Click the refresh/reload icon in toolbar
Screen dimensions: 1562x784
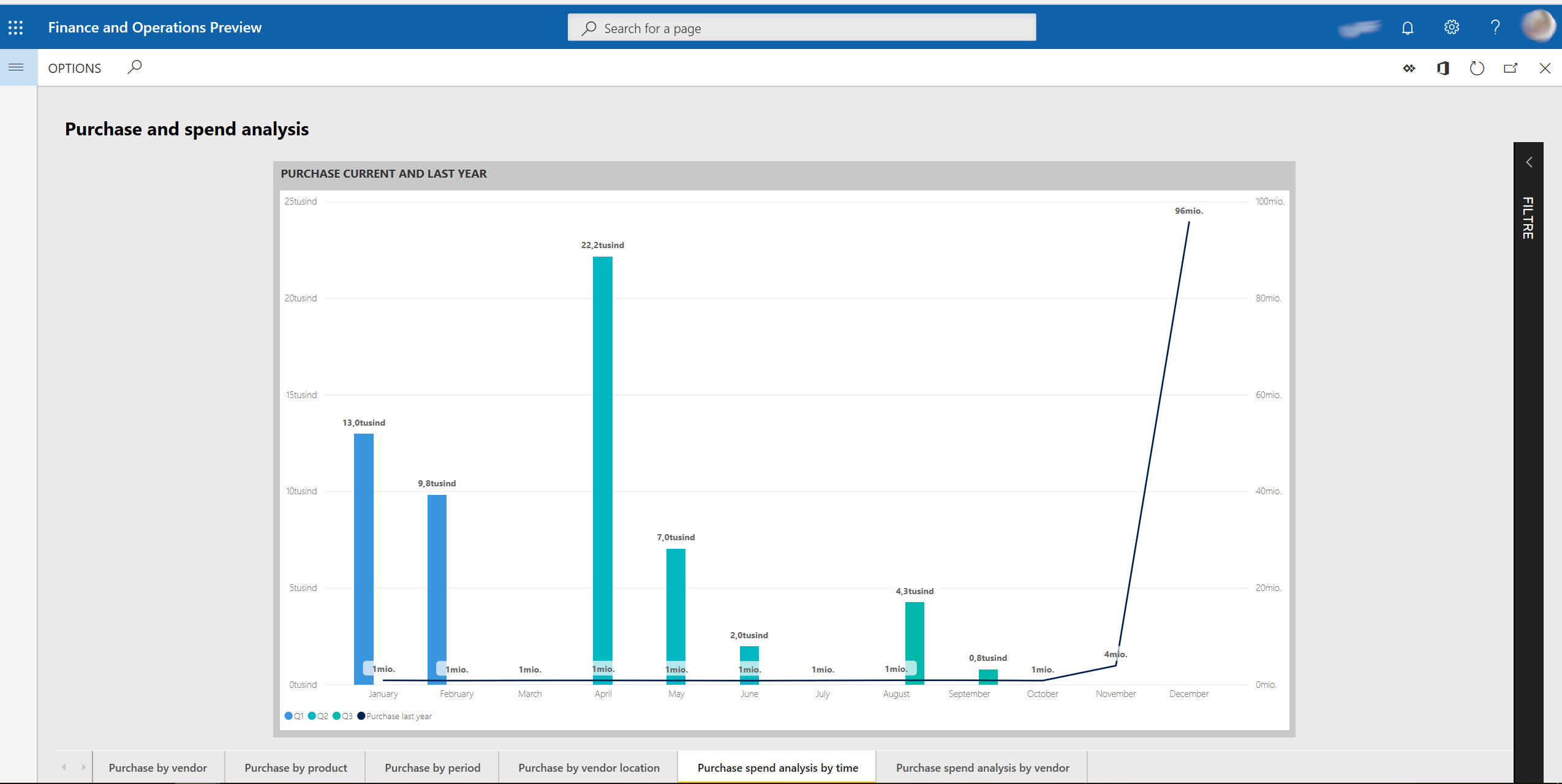tap(1477, 68)
